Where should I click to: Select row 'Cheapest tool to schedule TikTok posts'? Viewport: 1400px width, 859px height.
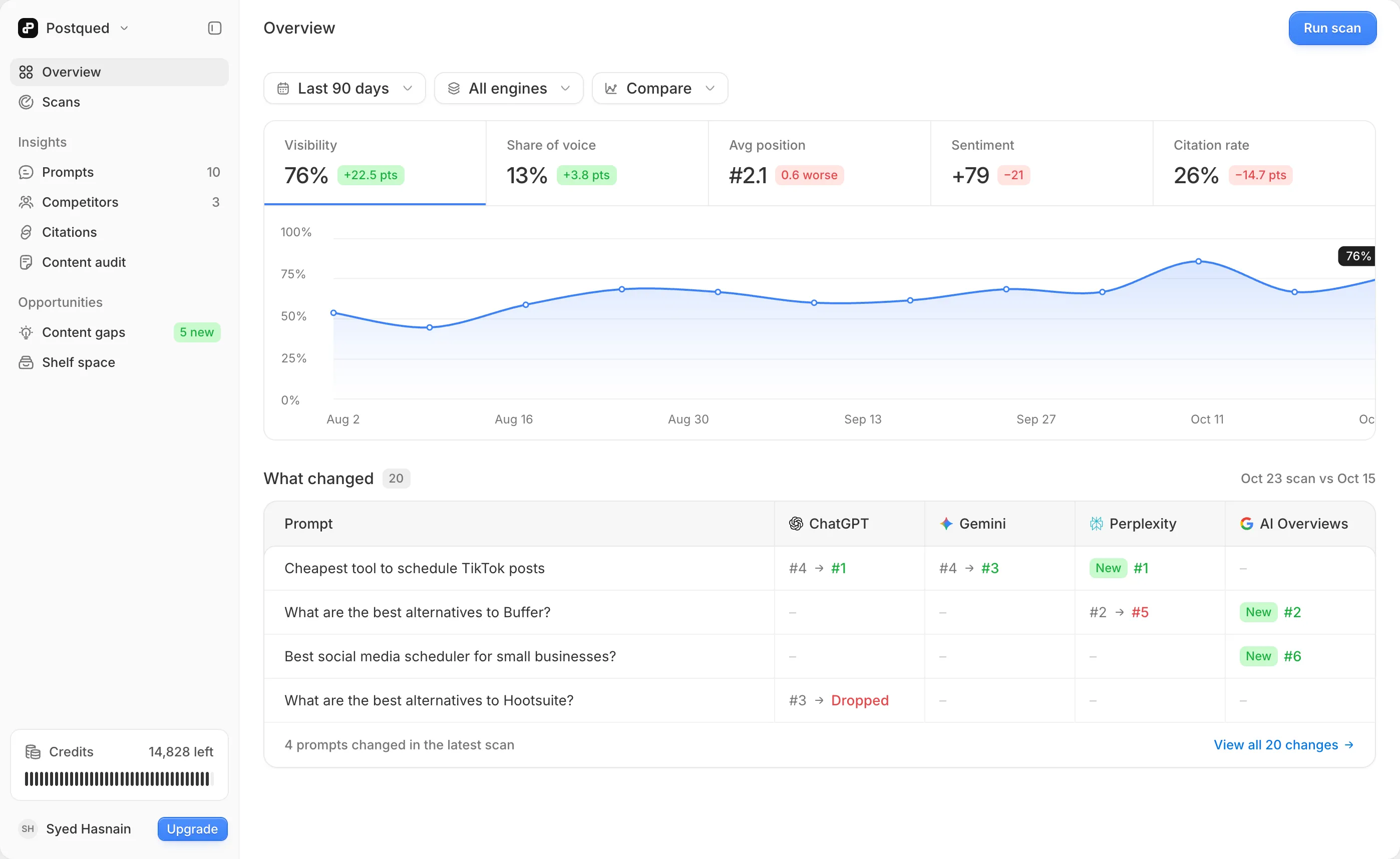[x=819, y=568]
